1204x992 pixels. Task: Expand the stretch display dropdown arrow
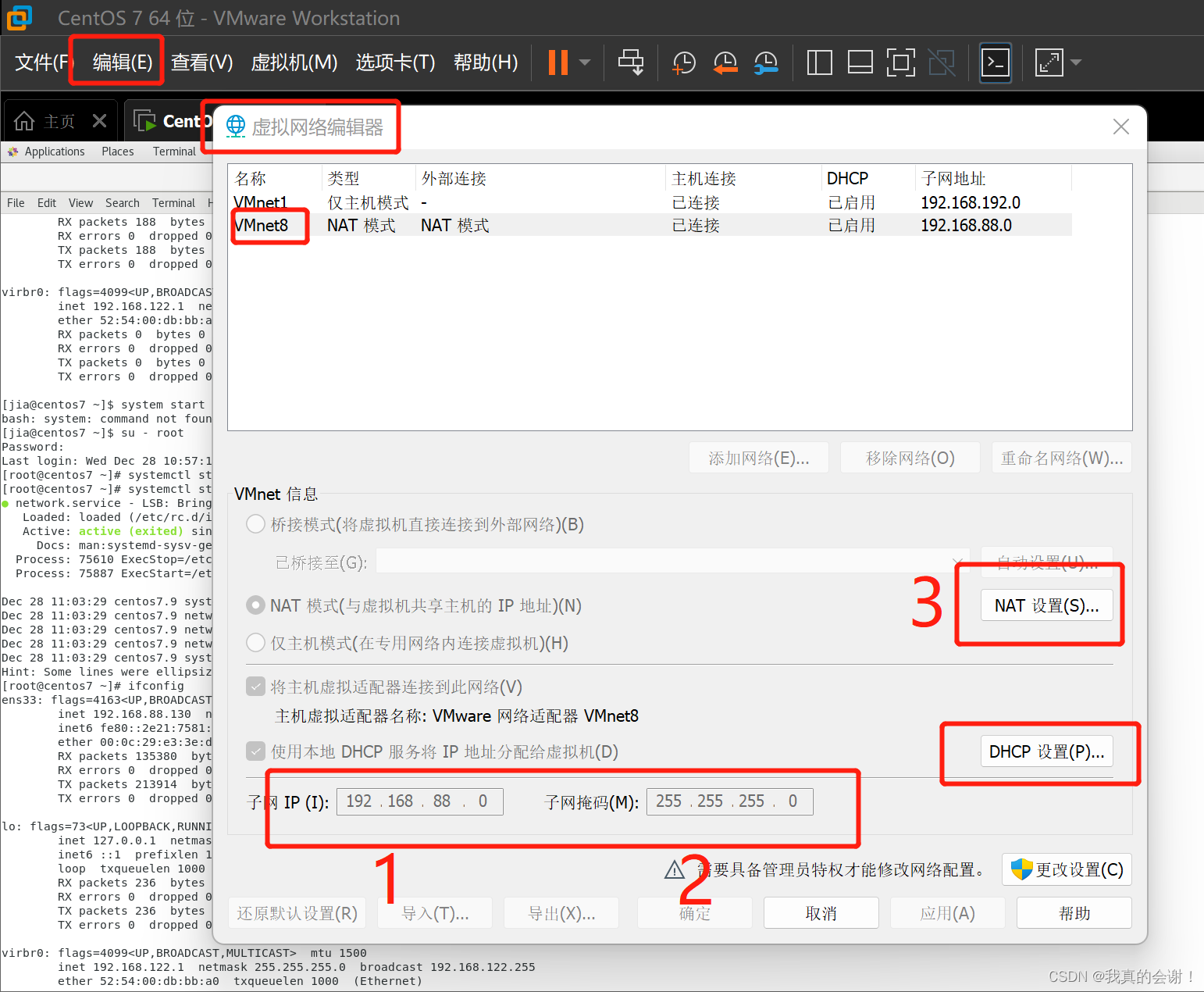click(1076, 62)
